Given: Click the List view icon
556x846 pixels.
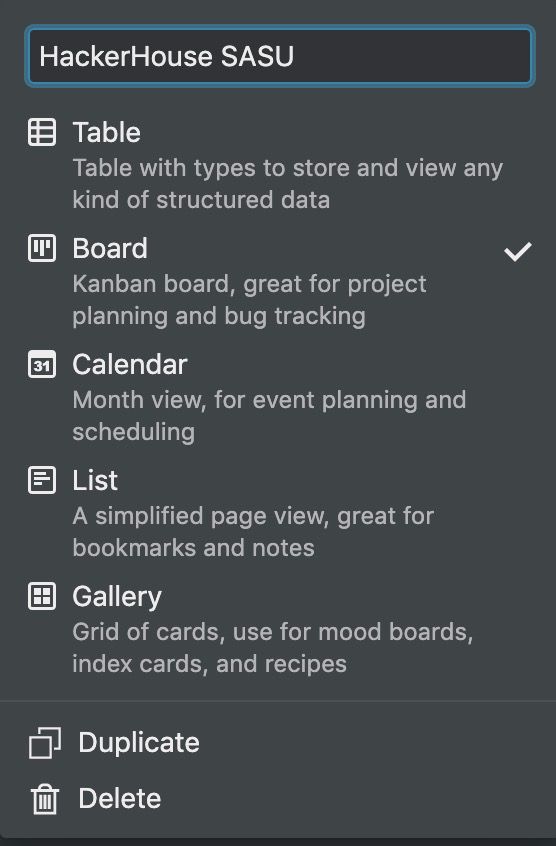Looking at the screenshot, I should click(42, 480).
